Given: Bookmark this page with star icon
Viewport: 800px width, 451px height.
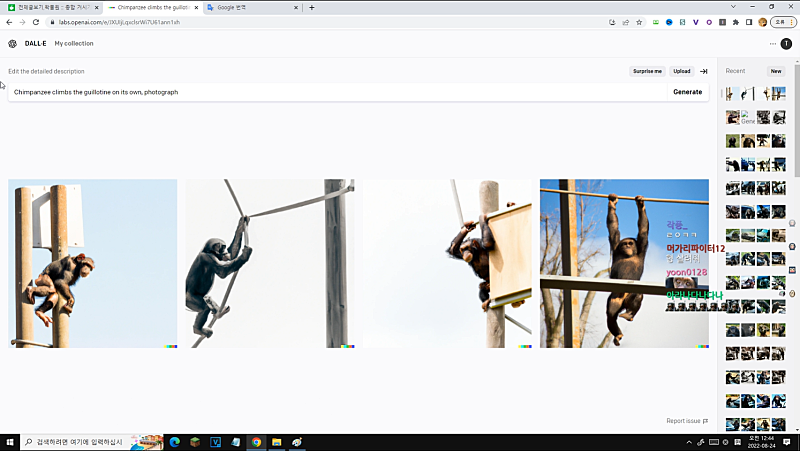Looking at the screenshot, I should (639, 22).
